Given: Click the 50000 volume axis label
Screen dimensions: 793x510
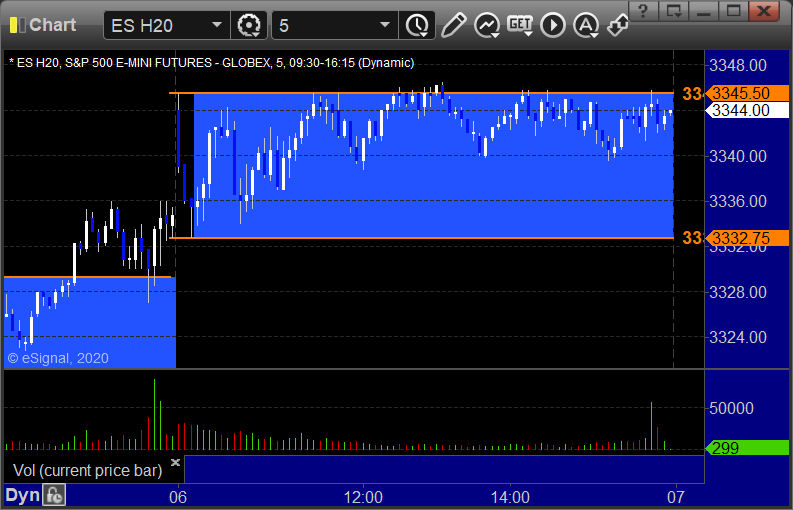Looking at the screenshot, I should (x=731, y=408).
